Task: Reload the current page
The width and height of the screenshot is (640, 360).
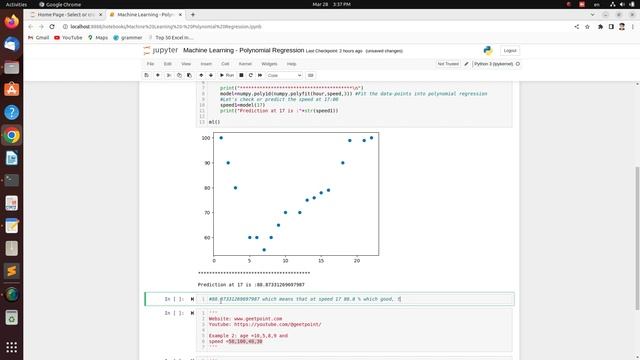Action: (52, 27)
